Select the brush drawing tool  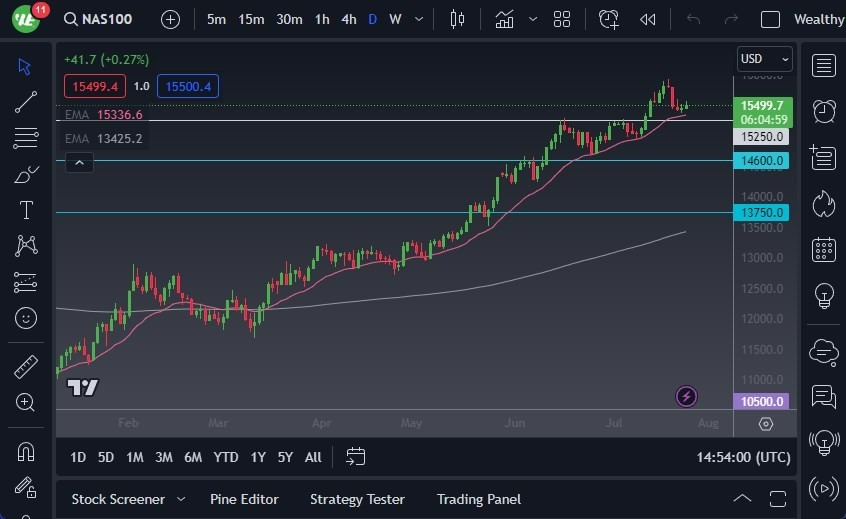pos(25,174)
